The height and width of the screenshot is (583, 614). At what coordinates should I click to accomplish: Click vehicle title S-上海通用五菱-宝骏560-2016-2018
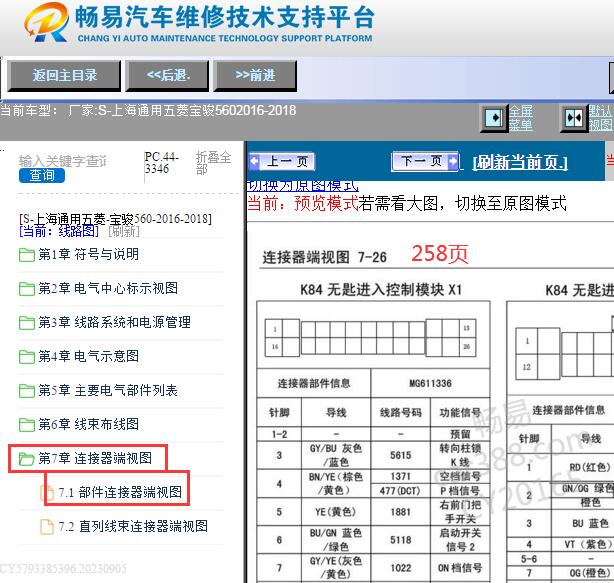pyautogui.click(x=116, y=218)
